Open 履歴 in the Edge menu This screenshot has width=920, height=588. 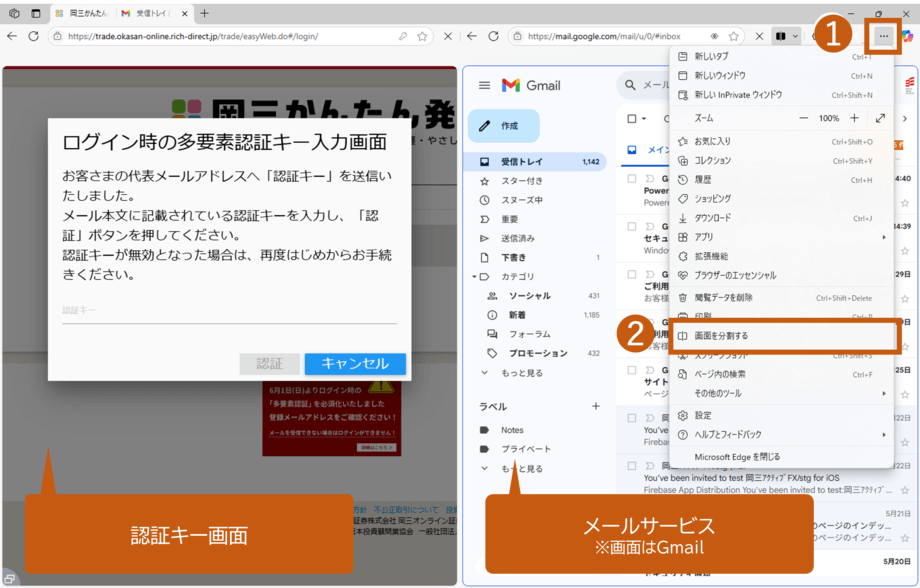point(781,180)
